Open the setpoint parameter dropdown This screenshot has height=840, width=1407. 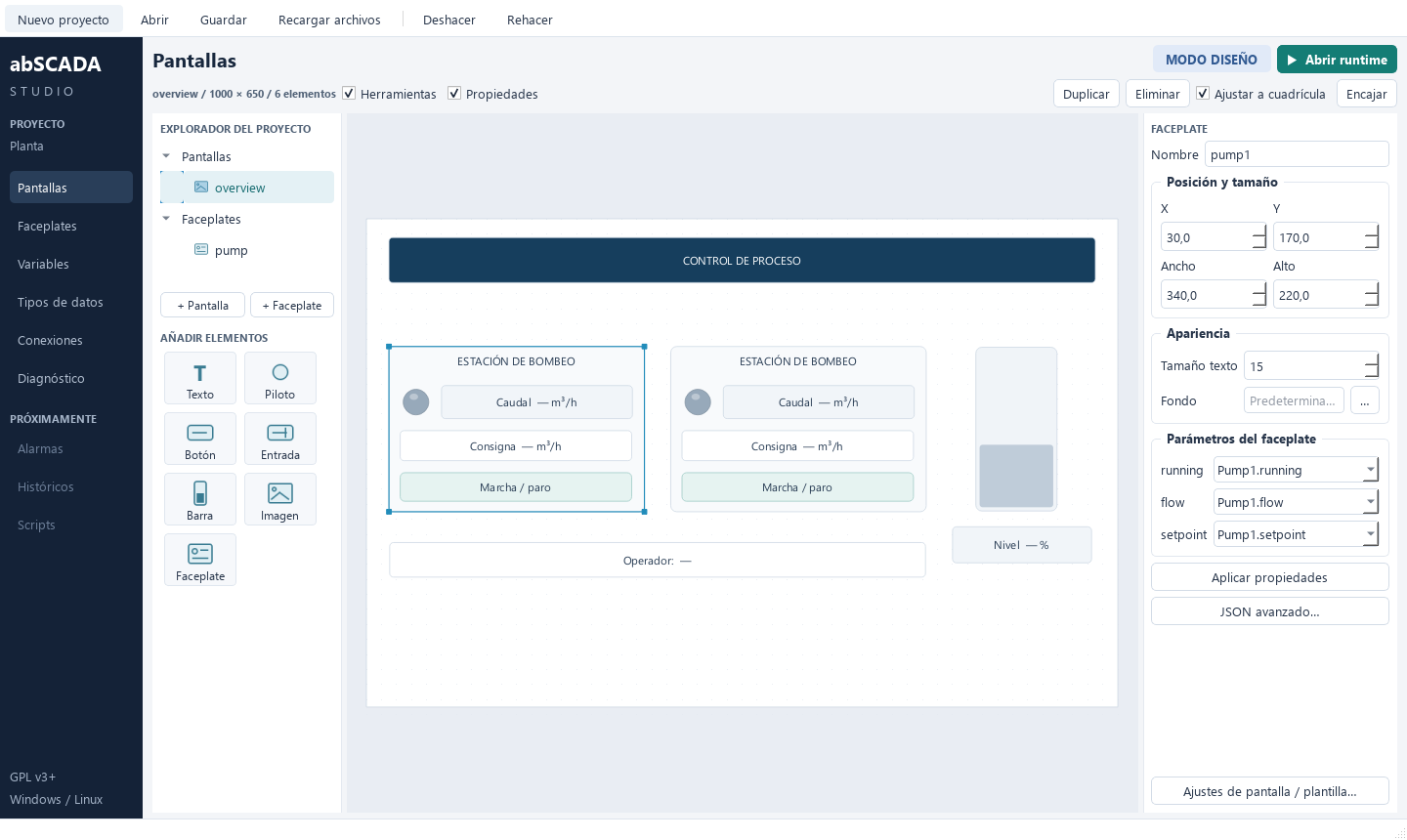pos(1371,534)
